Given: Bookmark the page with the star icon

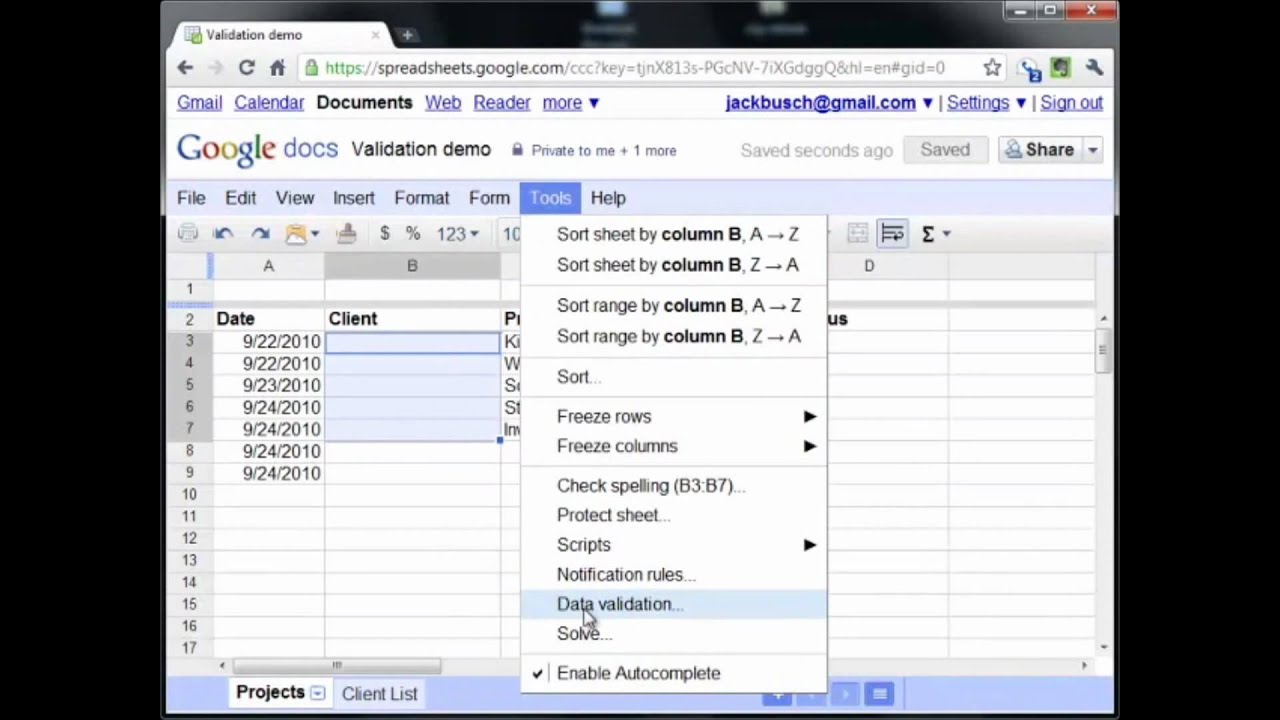Looking at the screenshot, I should (x=992, y=68).
